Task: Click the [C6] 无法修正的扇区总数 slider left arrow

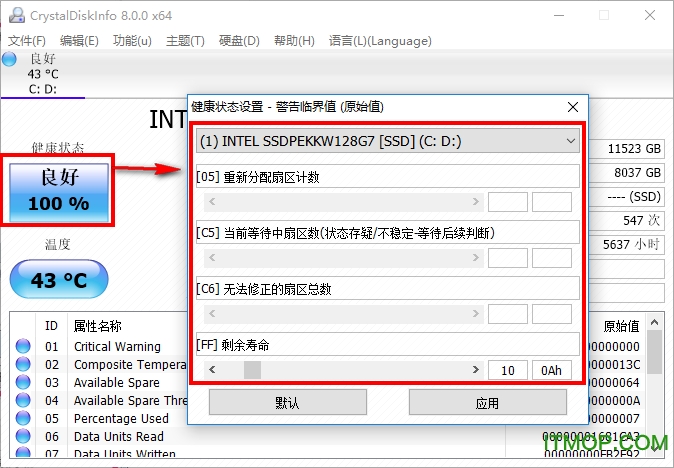Action: click(x=212, y=314)
